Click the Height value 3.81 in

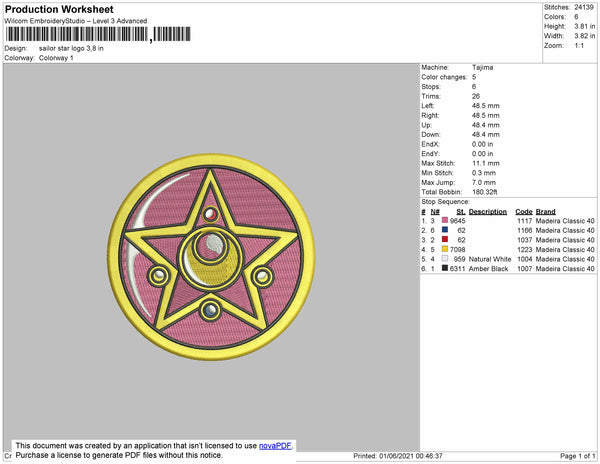click(x=584, y=26)
